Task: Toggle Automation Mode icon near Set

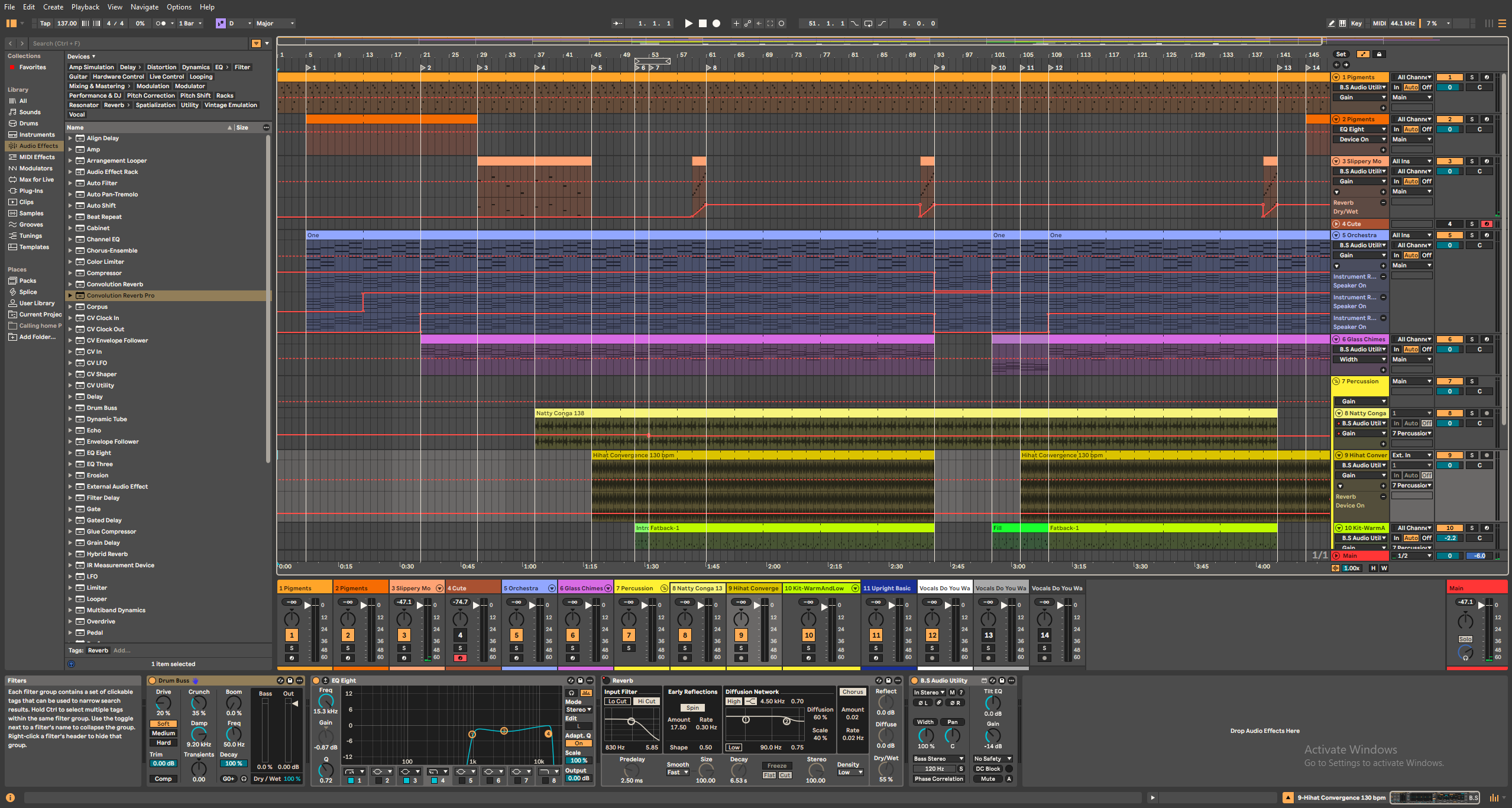Action: coord(1363,54)
